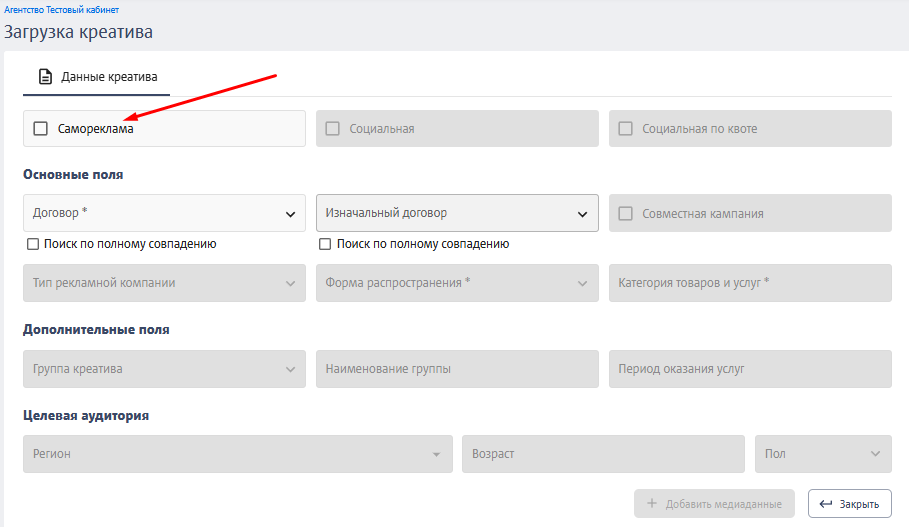Open the Группа креатива dropdown
Image resolution: width=909 pixels, height=527 pixels.
click(164, 369)
